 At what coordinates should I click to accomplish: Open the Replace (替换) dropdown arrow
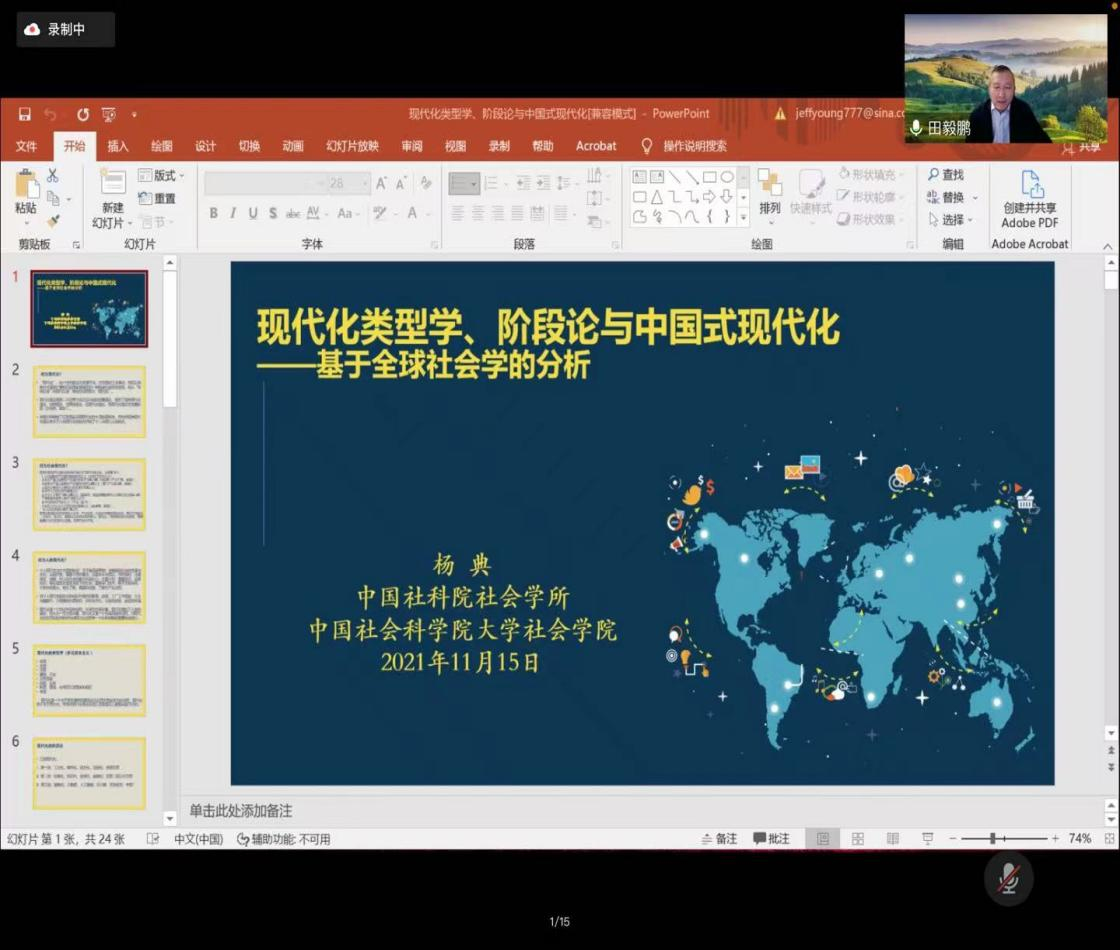[x=975, y=198]
